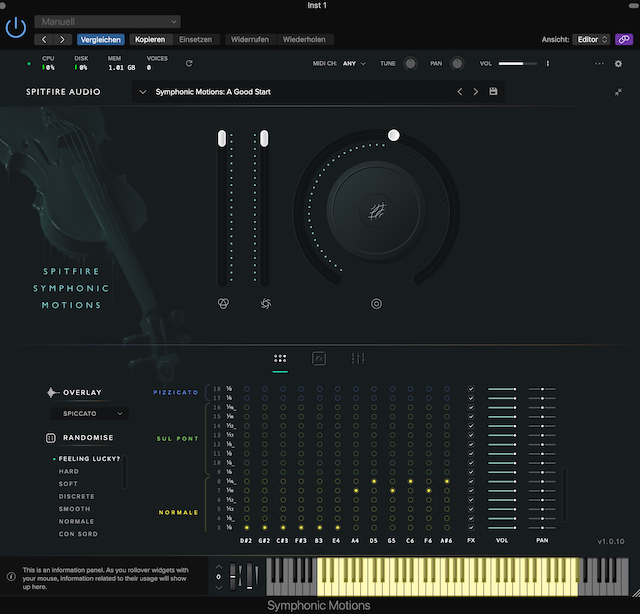Screen dimensions: 640x614
Task: Click the info icon in the information panel
Action: tap(11, 576)
